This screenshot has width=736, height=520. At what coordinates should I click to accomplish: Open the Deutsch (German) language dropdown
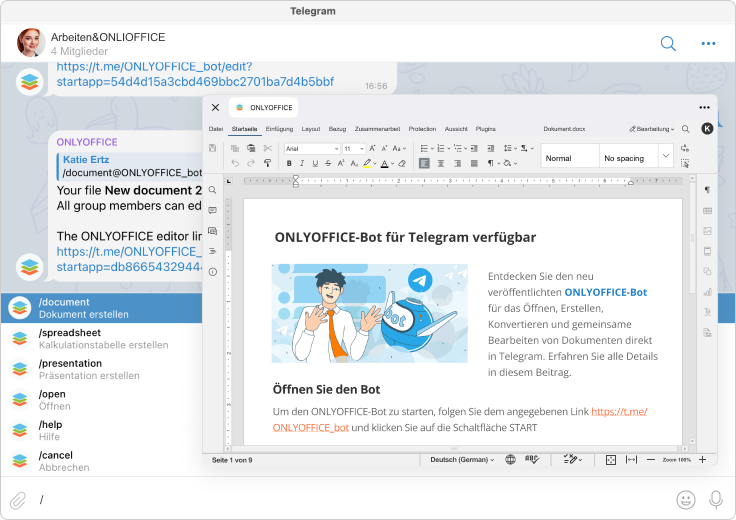tap(462, 460)
